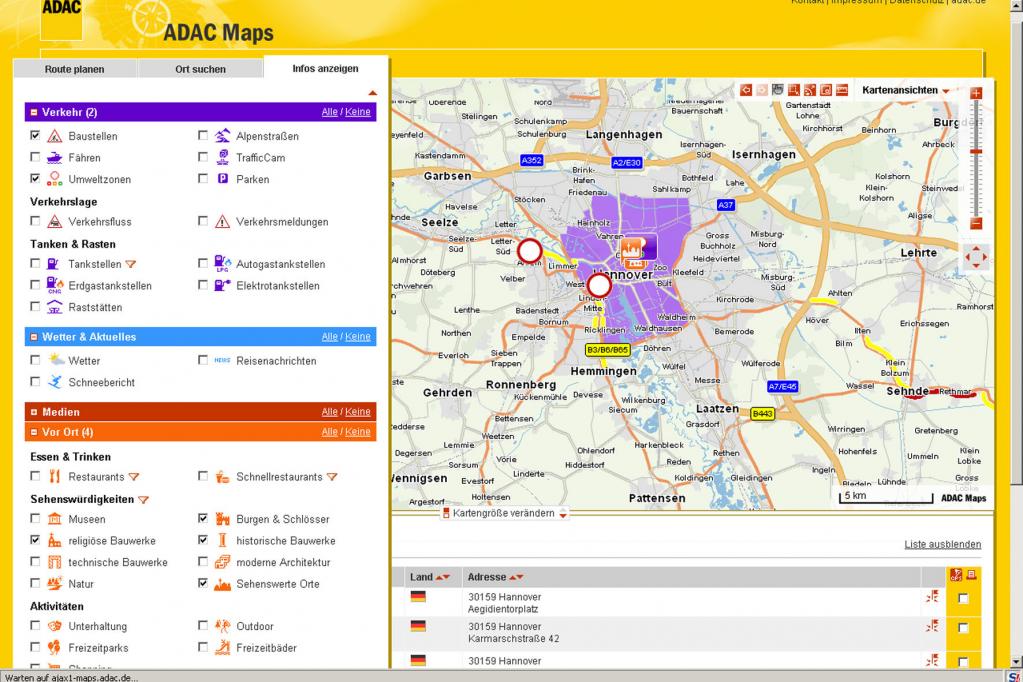1023x682 pixels.
Task: Uncheck the Umweltzonen checkbox
Action: [x=35, y=178]
